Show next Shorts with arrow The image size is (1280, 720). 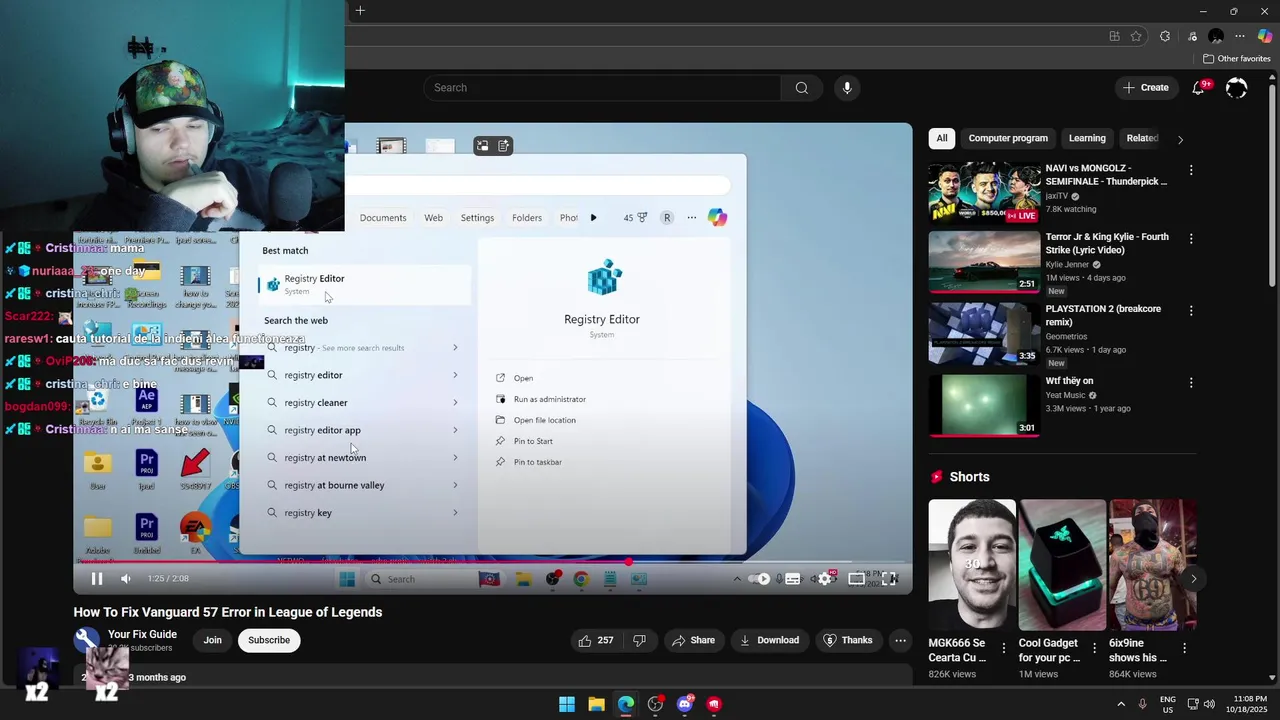[x=1193, y=578]
